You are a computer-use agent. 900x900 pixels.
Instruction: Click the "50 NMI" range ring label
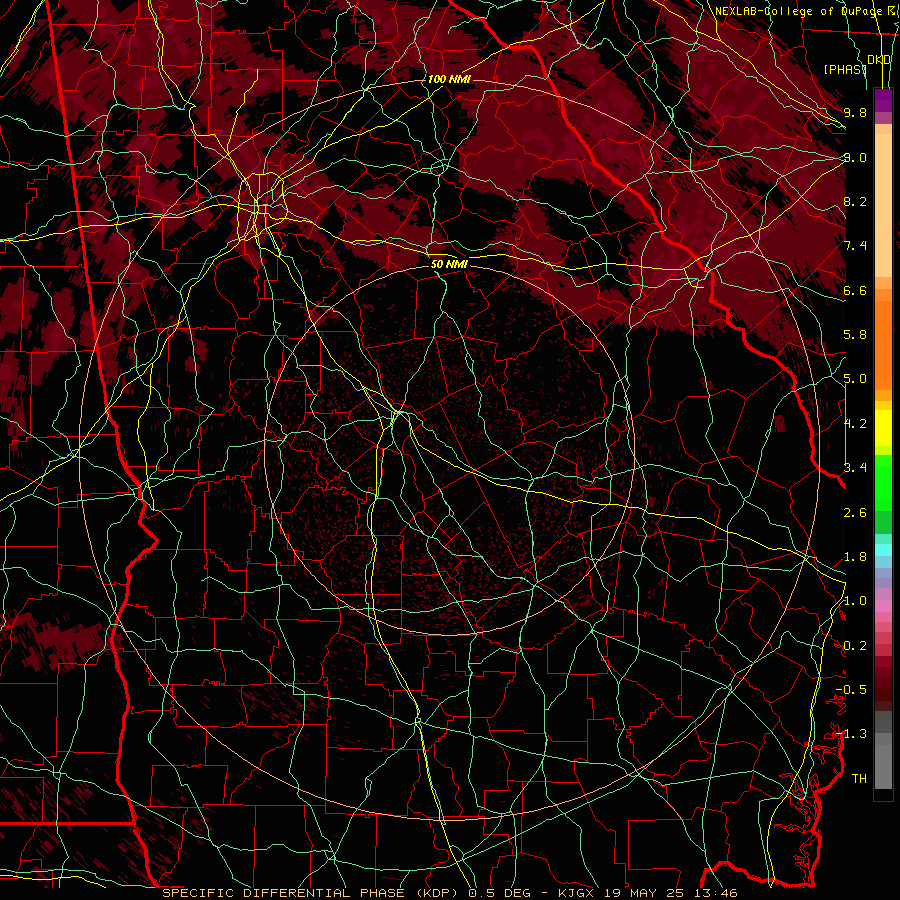pyautogui.click(x=449, y=264)
